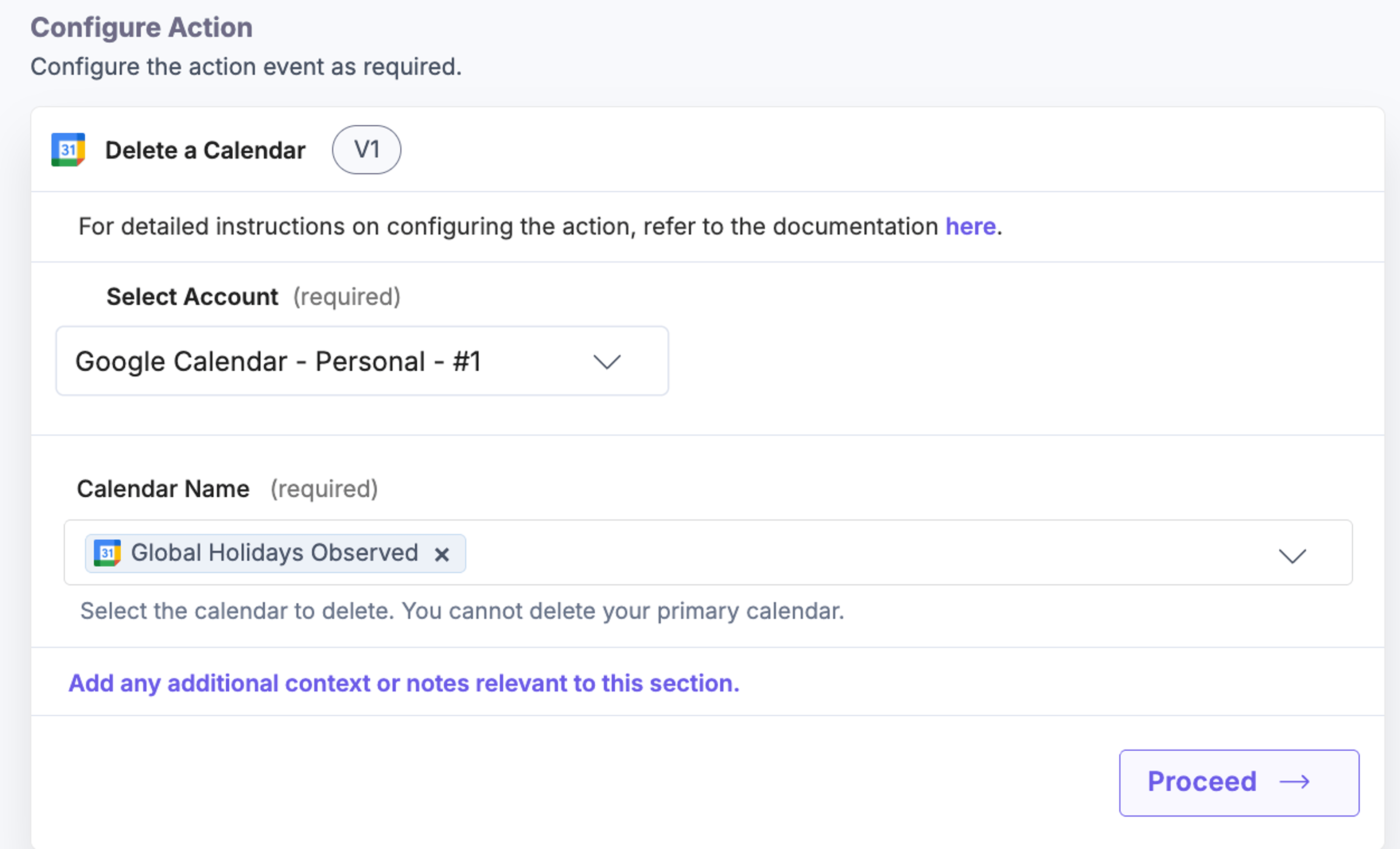This screenshot has height=849, width=1400.
Task: Click the arrow icon on the Proceed button
Action: coord(1294,782)
